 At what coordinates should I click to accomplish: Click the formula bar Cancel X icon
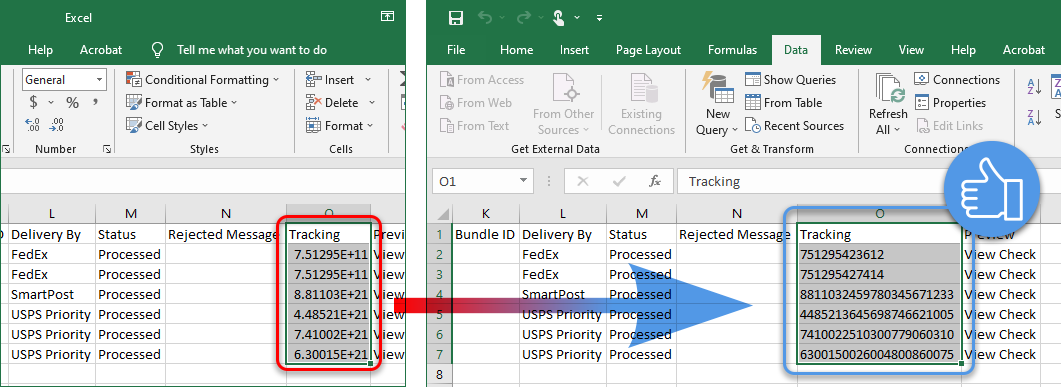[x=583, y=181]
